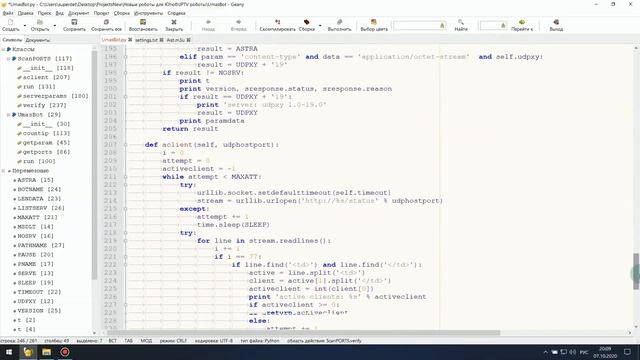Open the Правка menu

pyautogui.click(x=25, y=13)
